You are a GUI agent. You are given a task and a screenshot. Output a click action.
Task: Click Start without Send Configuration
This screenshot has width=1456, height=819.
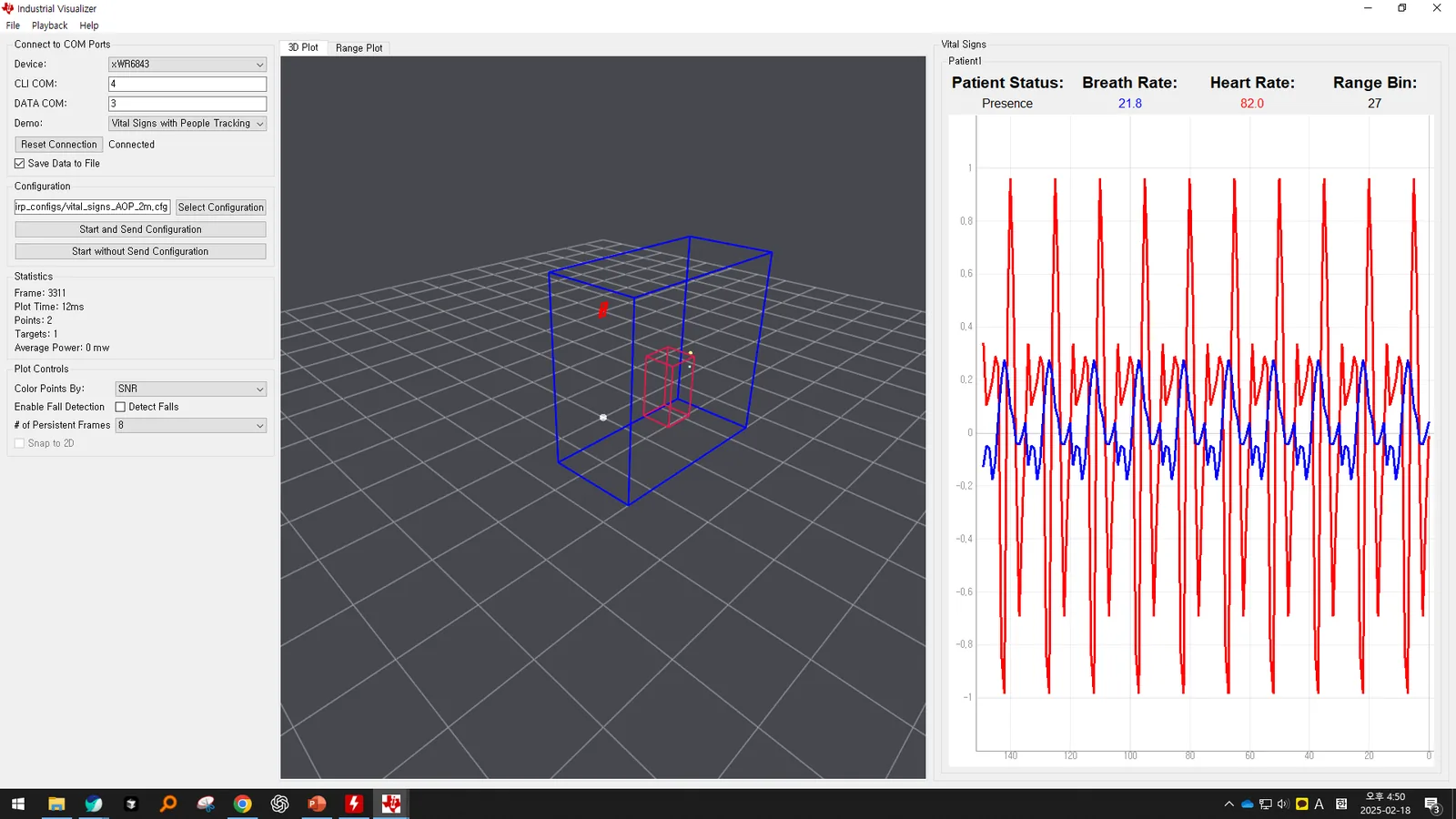(140, 251)
